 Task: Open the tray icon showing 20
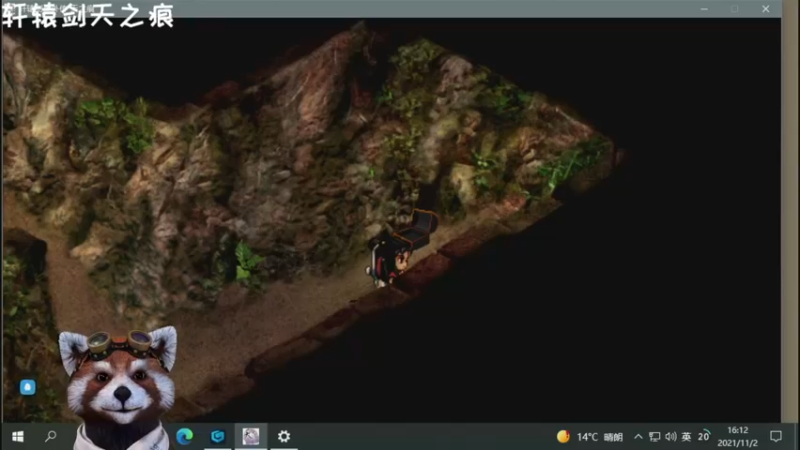(x=704, y=436)
